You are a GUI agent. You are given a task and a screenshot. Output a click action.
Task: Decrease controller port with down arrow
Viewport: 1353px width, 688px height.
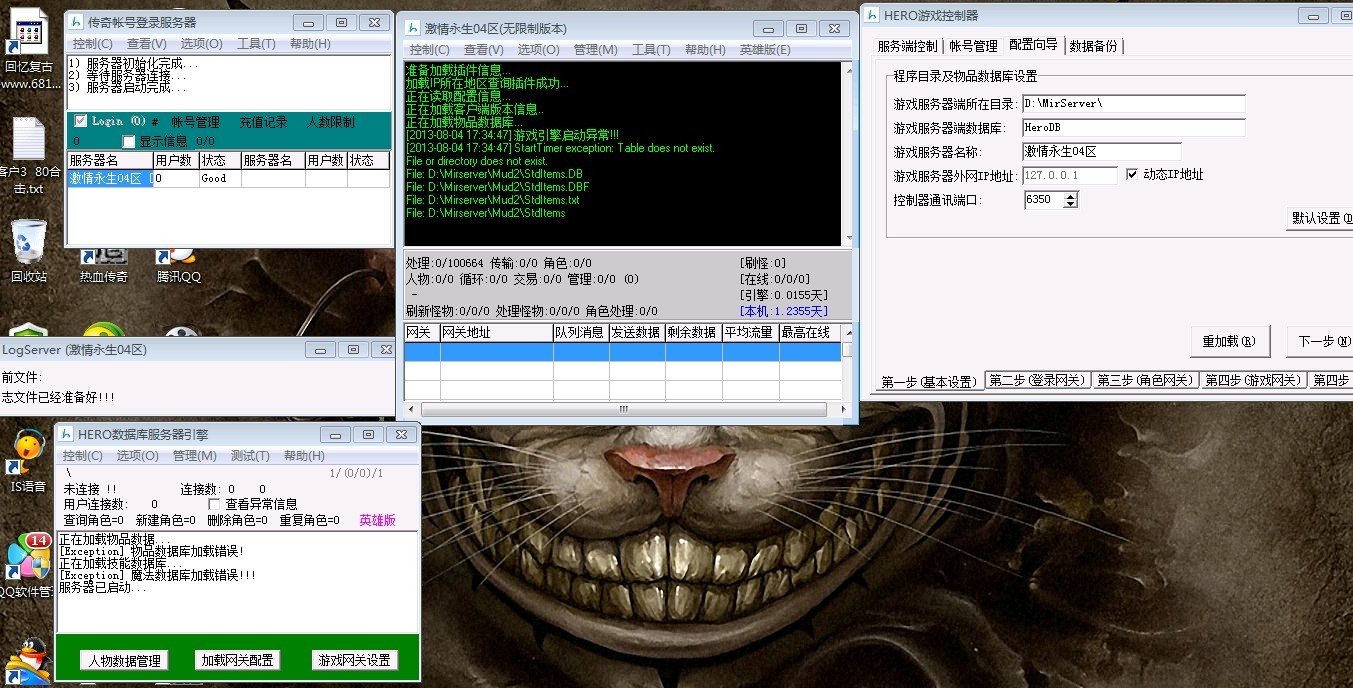coord(1071,204)
